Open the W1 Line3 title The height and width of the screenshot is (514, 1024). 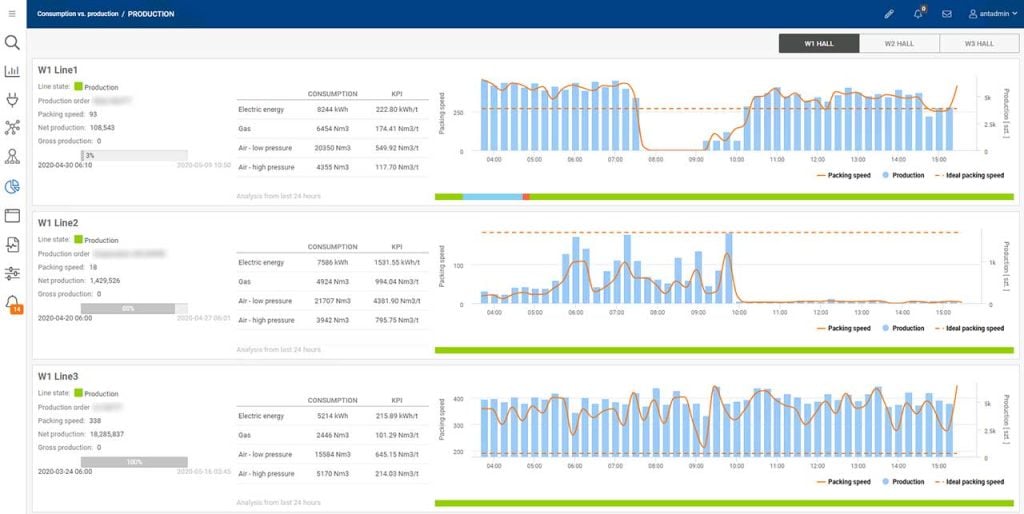(58, 377)
